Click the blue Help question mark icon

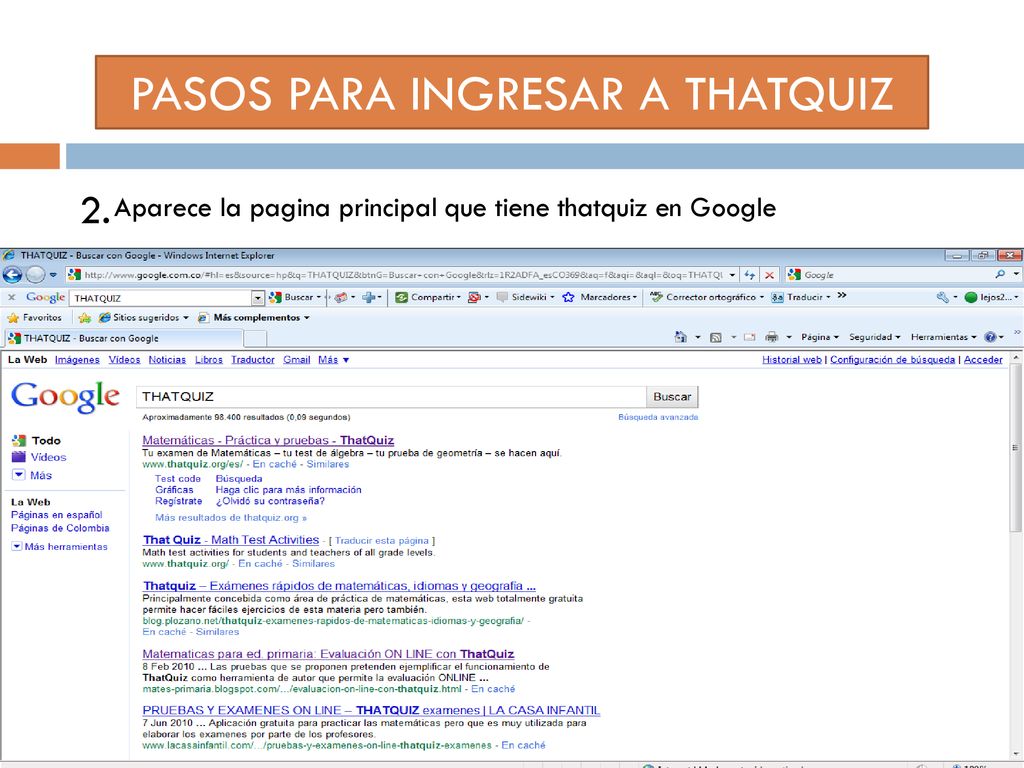pyautogui.click(x=990, y=337)
